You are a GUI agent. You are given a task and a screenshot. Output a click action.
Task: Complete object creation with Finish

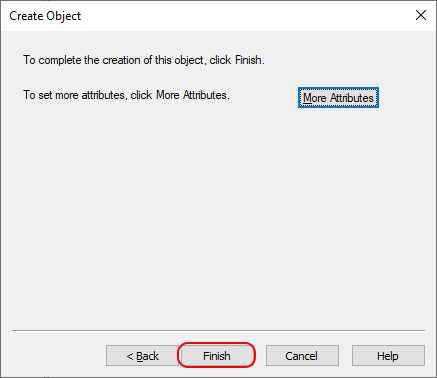coord(217,356)
